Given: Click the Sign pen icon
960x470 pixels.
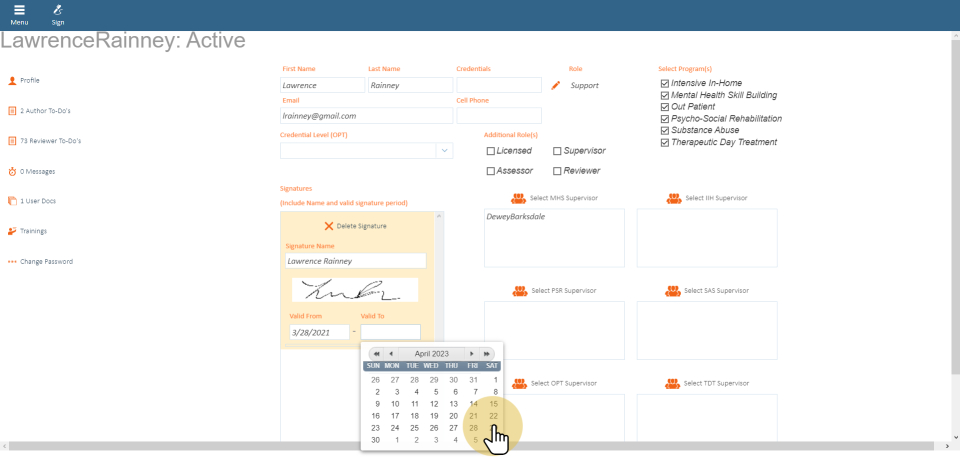Looking at the screenshot, I should pyautogui.click(x=58, y=10).
